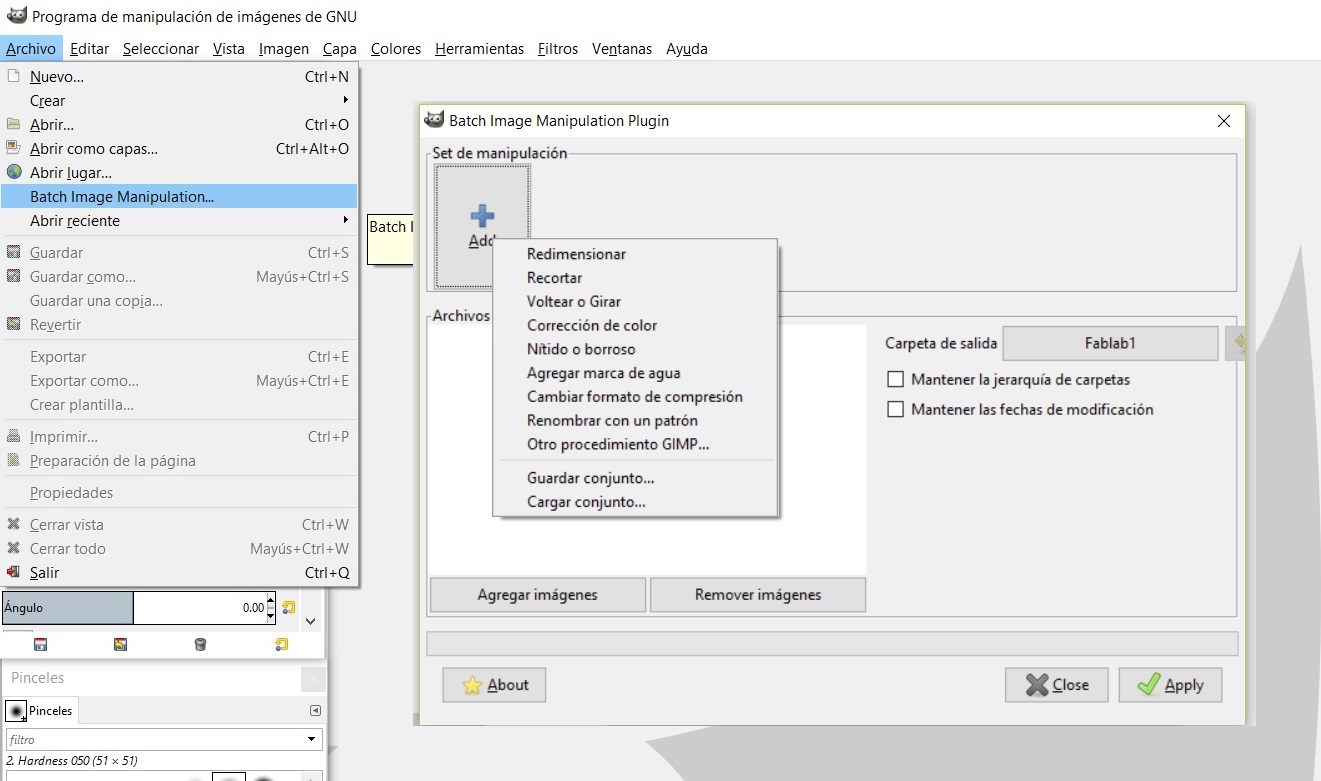1321x781 pixels.
Task: Click the Close button in Batch dialog
Action: click(x=1057, y=685)
